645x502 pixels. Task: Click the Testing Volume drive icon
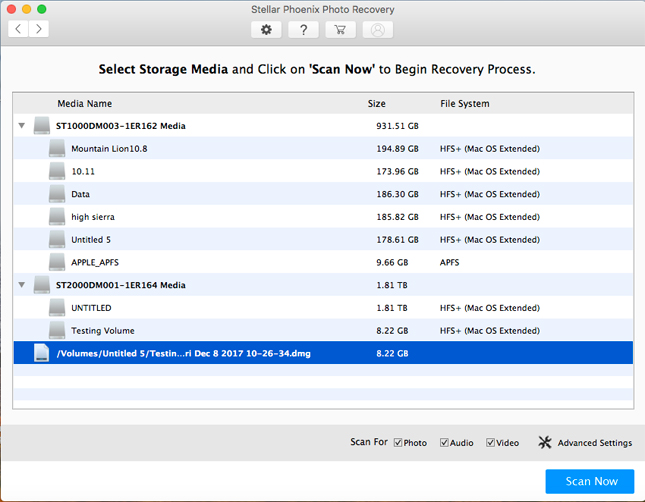57,330
